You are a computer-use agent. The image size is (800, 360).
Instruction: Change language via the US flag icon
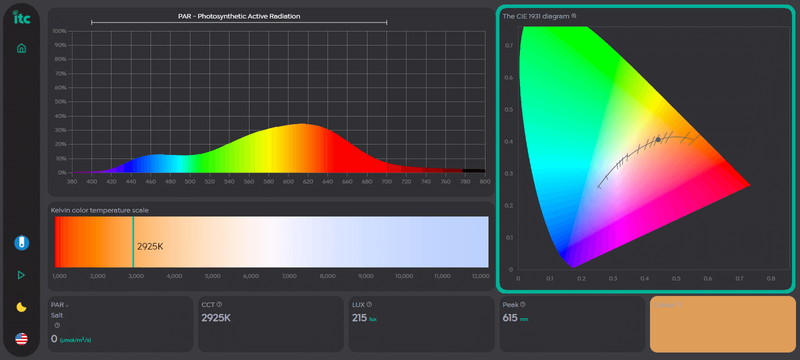coord(21,339)
